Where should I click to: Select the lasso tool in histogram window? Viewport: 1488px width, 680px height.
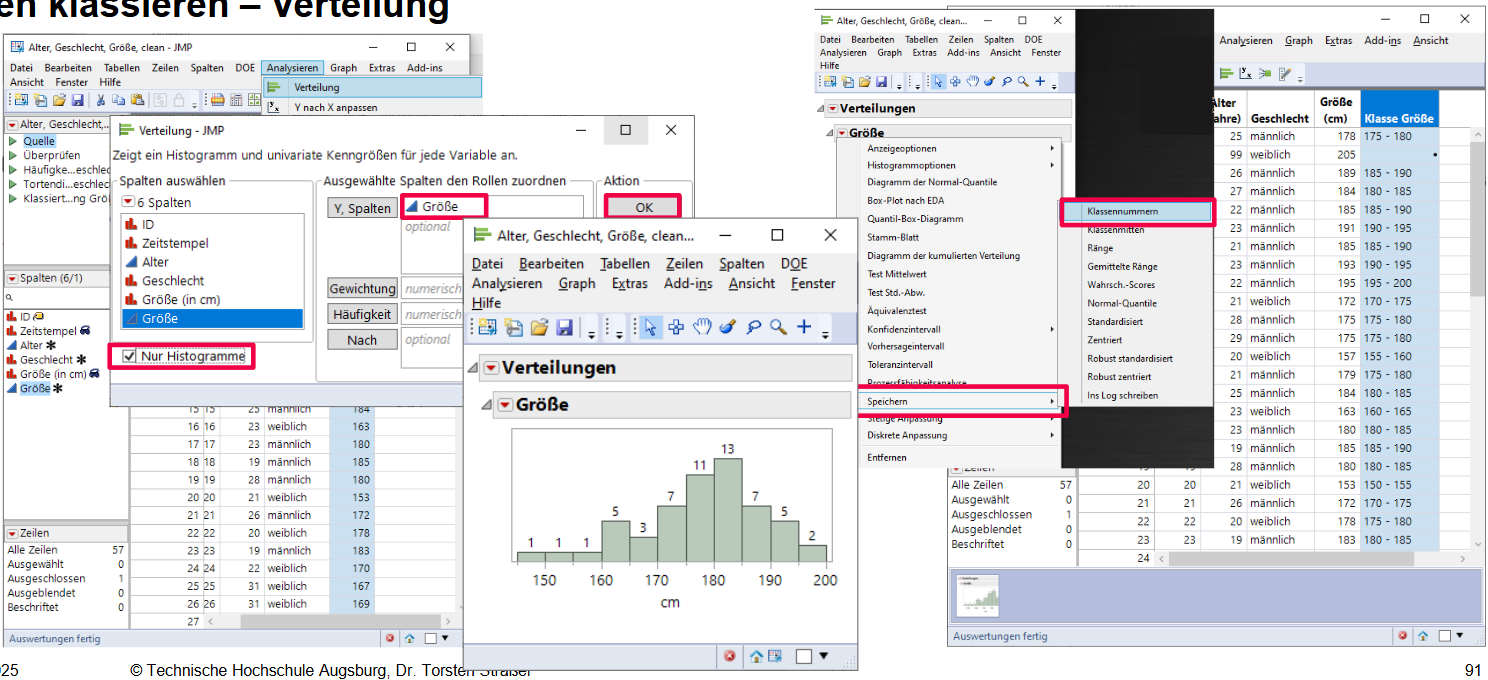[752, 327]
